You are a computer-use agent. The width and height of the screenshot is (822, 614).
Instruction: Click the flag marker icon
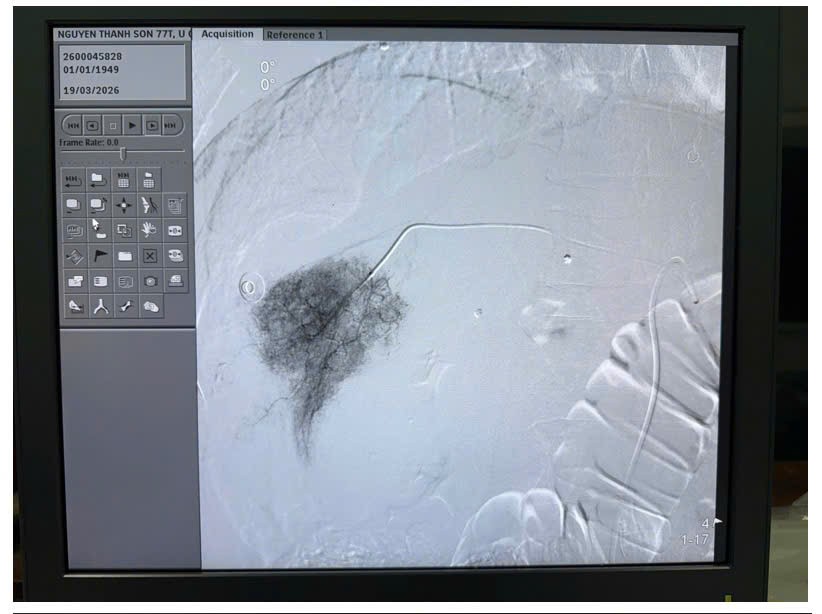pyautogui.click(x=100, y=256)
